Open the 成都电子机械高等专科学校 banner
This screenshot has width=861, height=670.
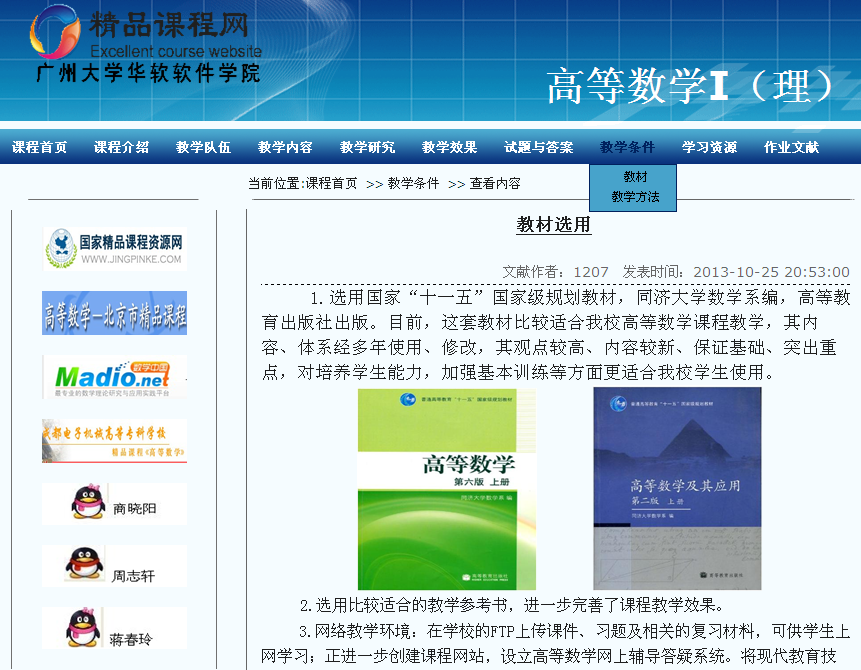click(114, 441)
